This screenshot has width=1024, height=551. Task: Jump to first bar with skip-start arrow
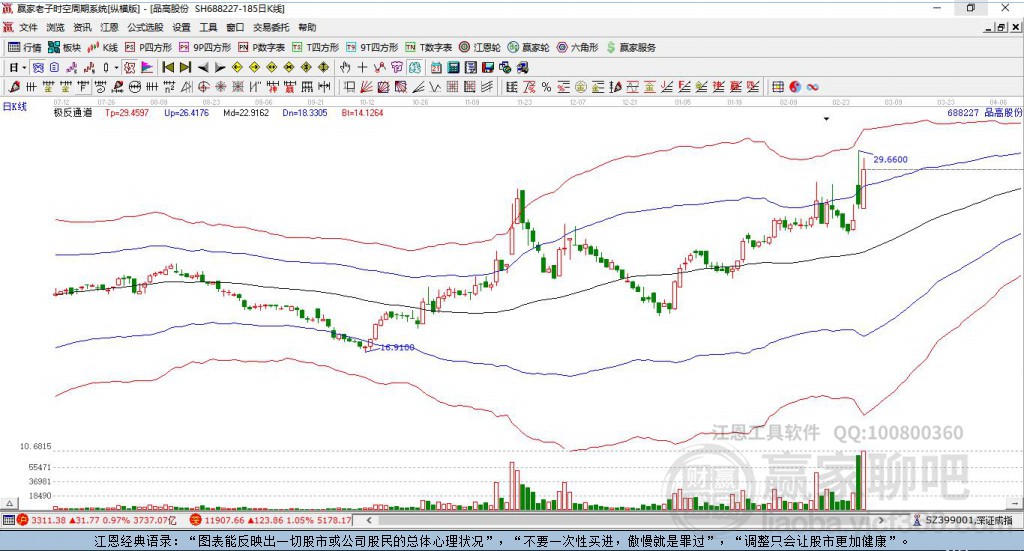coord(168,67)
